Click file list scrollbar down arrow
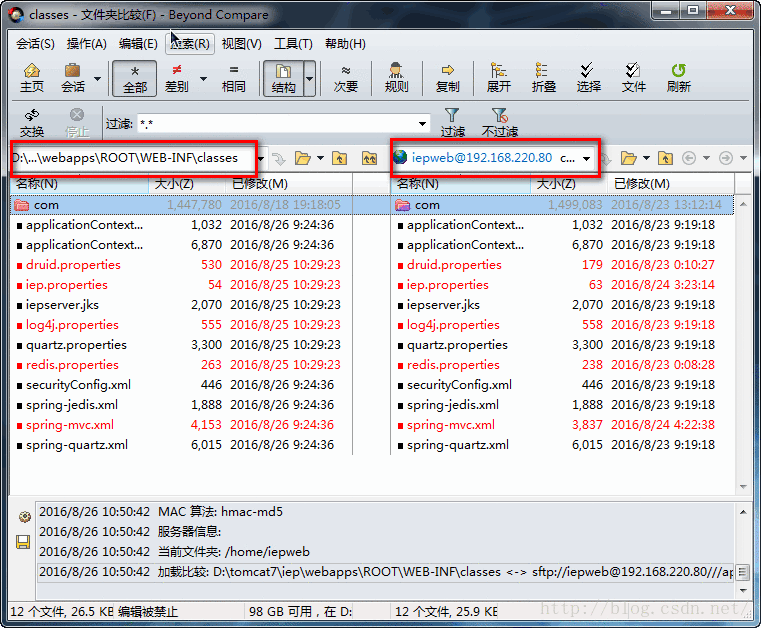The image size is (761, 628). click(x=743, y=487)
